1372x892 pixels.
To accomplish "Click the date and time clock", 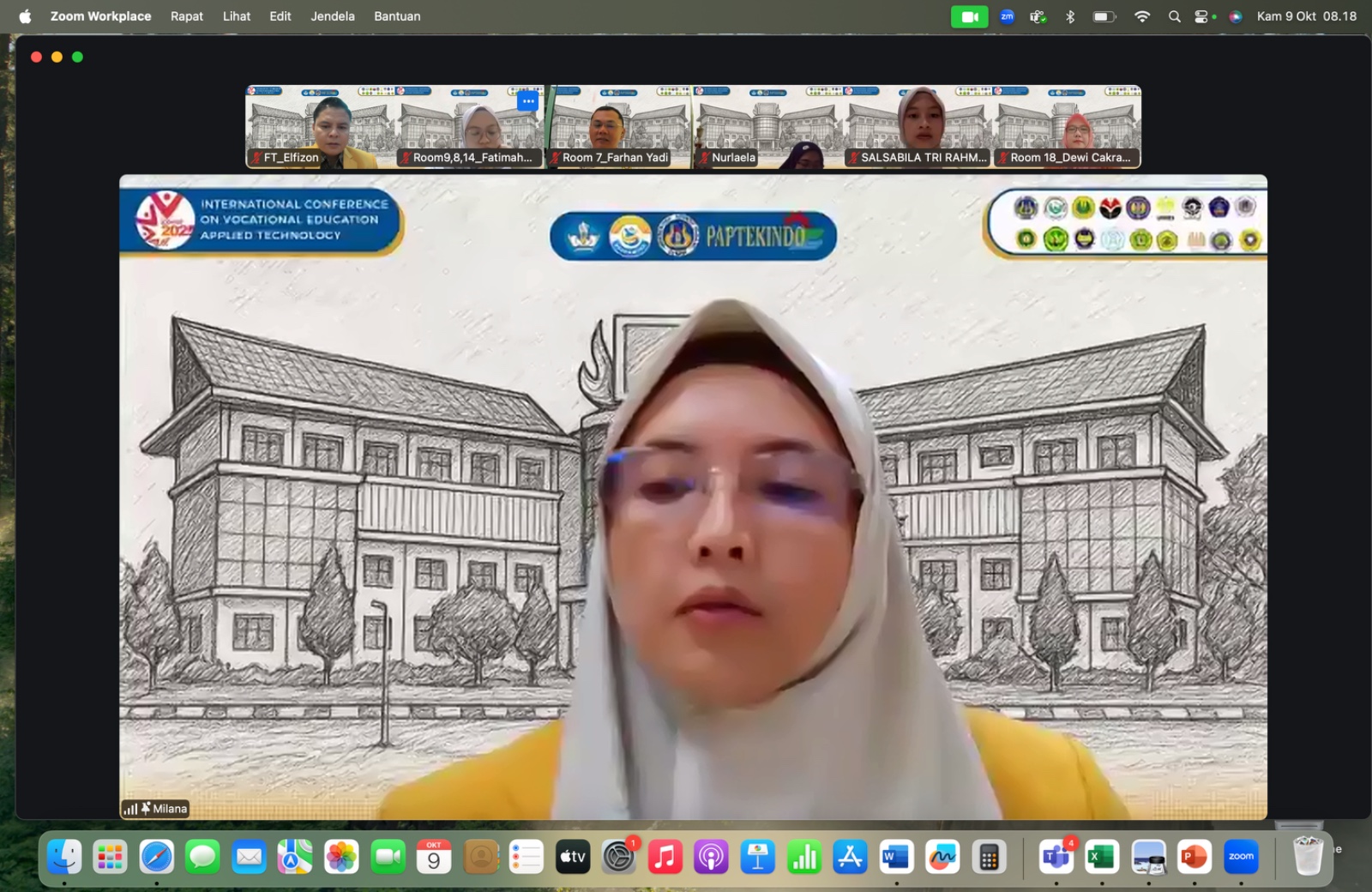I will pos(1306,16).
